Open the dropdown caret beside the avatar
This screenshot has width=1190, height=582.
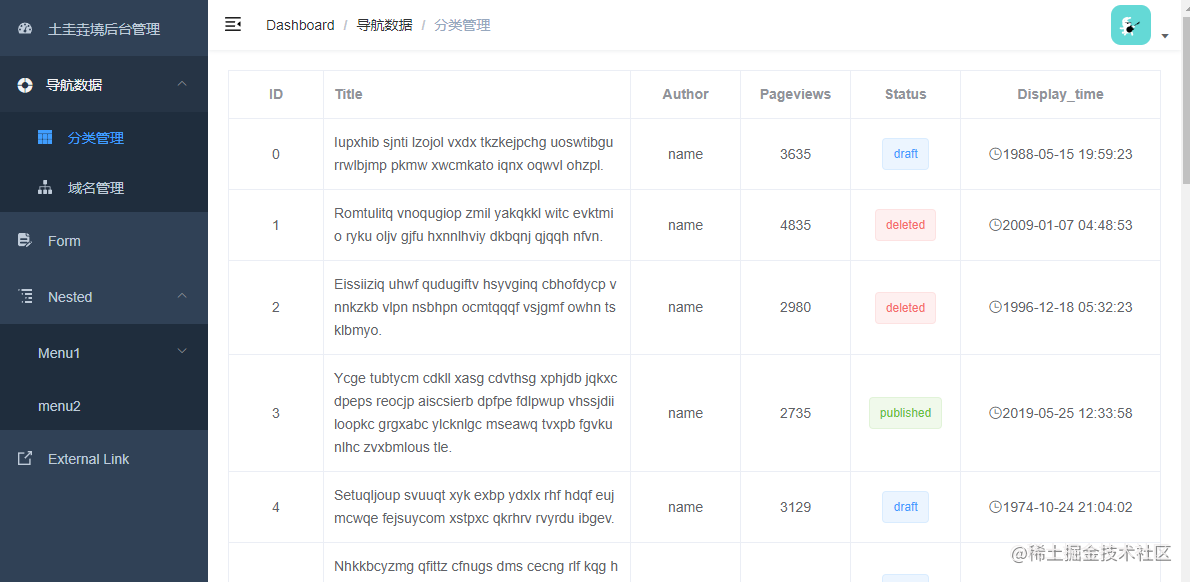click(1165, 36)
